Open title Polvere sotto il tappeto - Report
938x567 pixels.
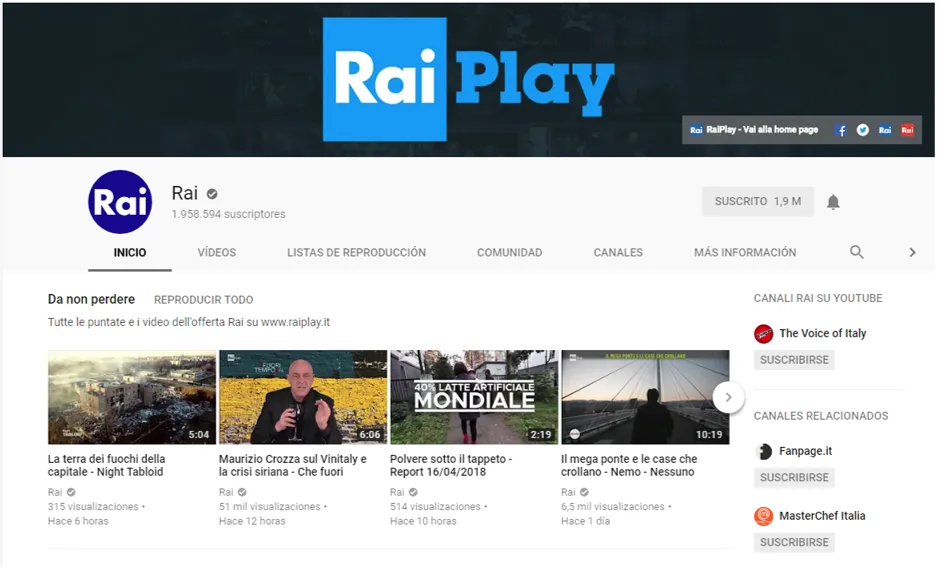451,465
